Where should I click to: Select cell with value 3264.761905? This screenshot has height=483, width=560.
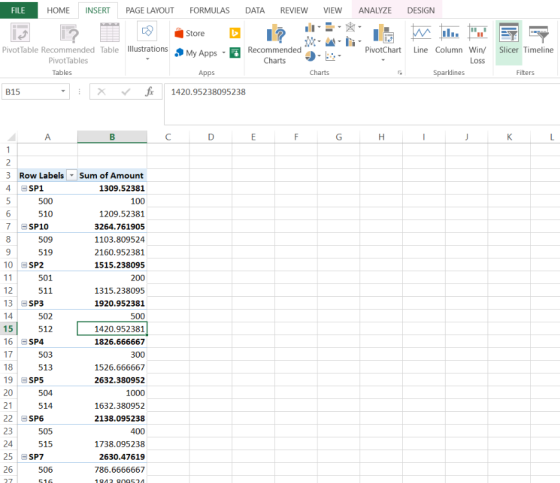(112, 226)
